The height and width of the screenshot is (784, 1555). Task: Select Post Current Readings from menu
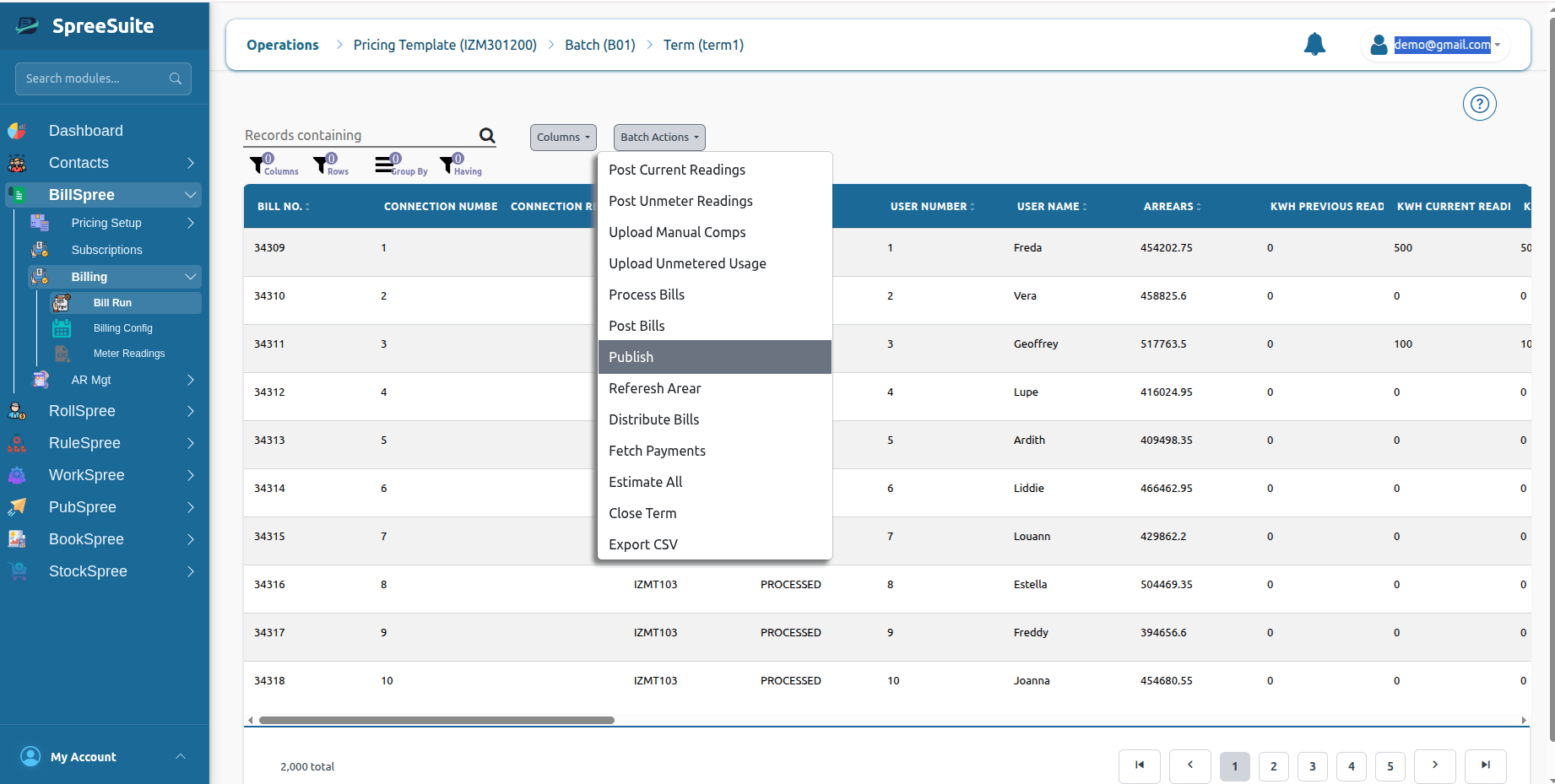pos(714,170)
